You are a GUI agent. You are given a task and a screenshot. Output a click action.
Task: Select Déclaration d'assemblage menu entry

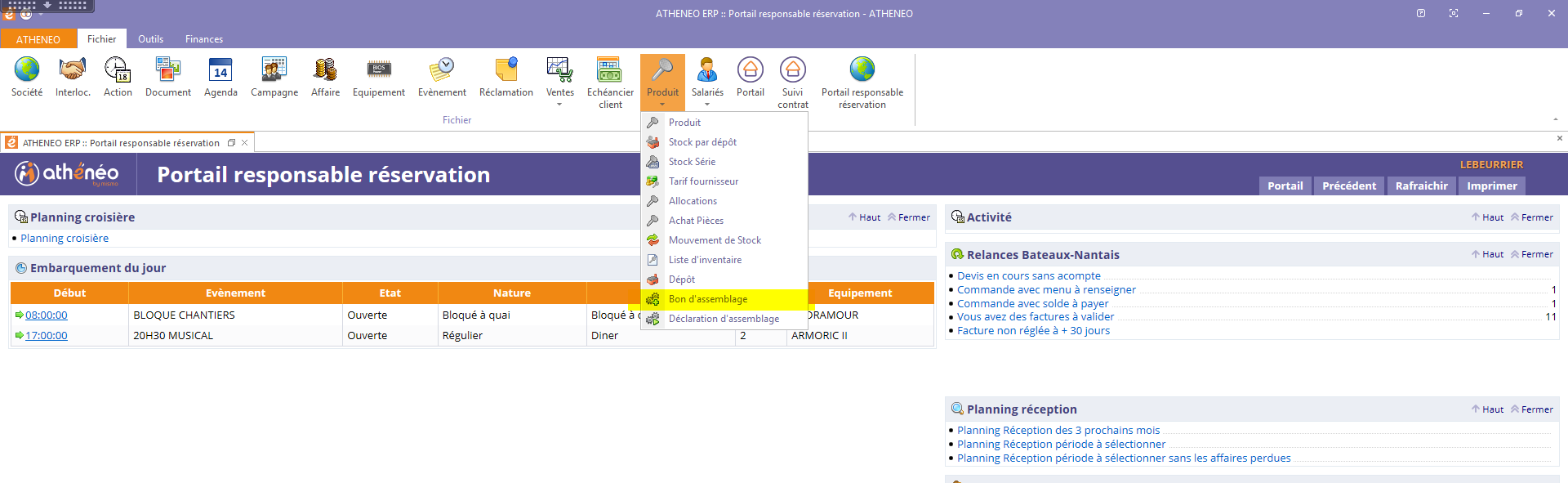pyautogui.click(x=724, y=319)
